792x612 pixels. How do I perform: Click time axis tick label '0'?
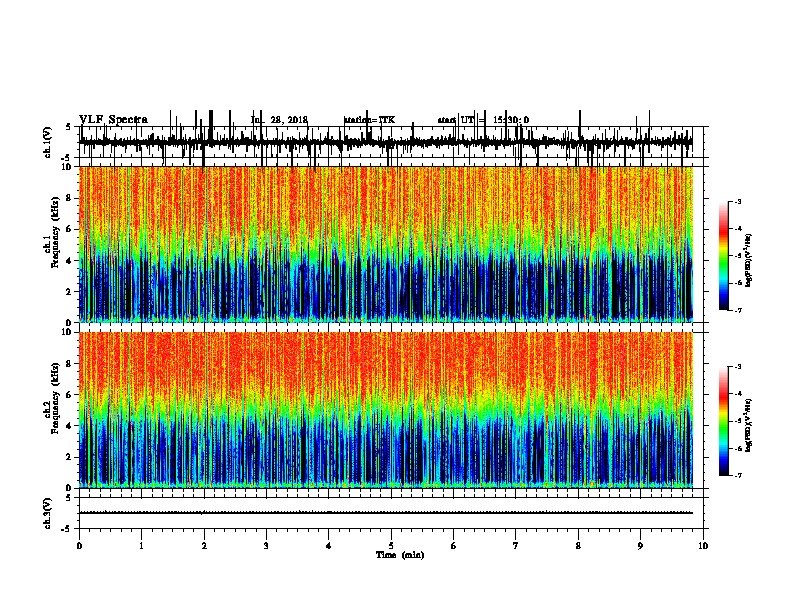pyautogui.click(x=79, y=546)
